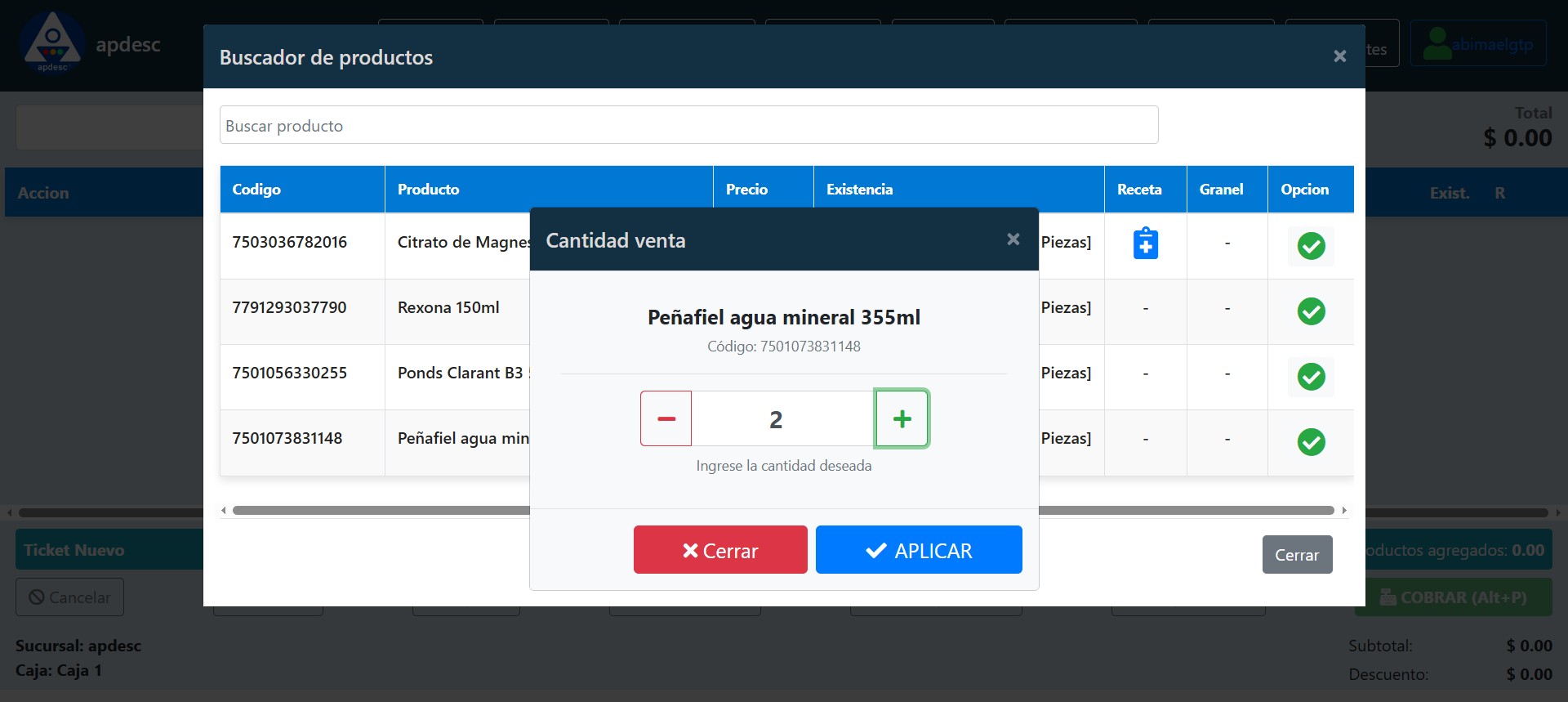Click code cell 7791293037790
The image size is (1568, 702).
tap(290, 307)
